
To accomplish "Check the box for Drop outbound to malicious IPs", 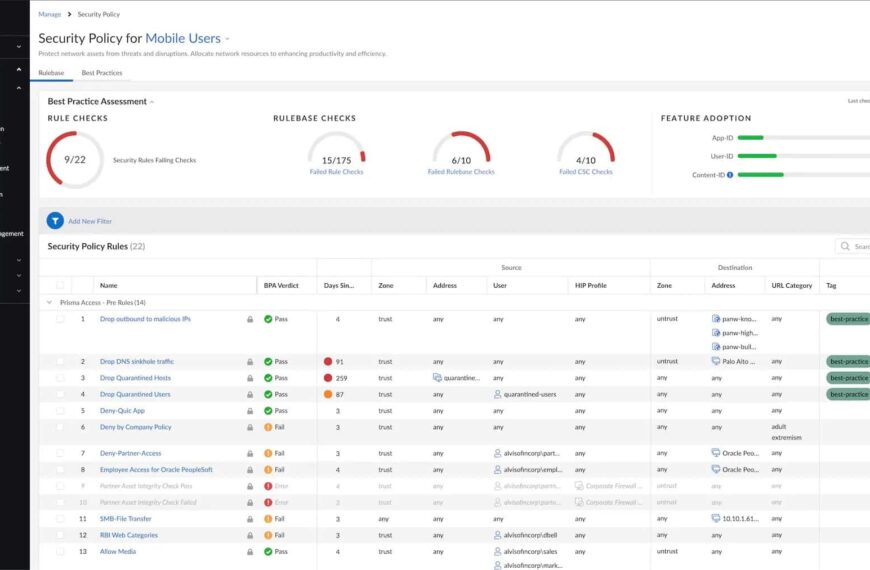I will coord(60,319).
